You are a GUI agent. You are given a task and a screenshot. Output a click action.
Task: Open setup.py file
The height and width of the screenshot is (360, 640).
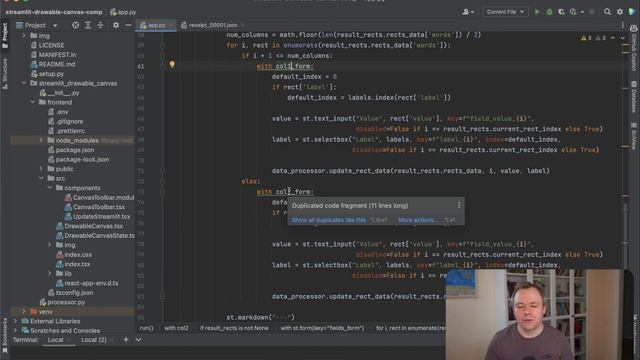[x=51, y=74]
